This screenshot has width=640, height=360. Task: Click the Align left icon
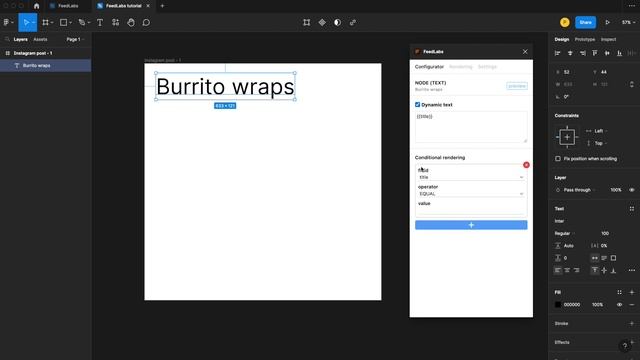coord(558,53)
